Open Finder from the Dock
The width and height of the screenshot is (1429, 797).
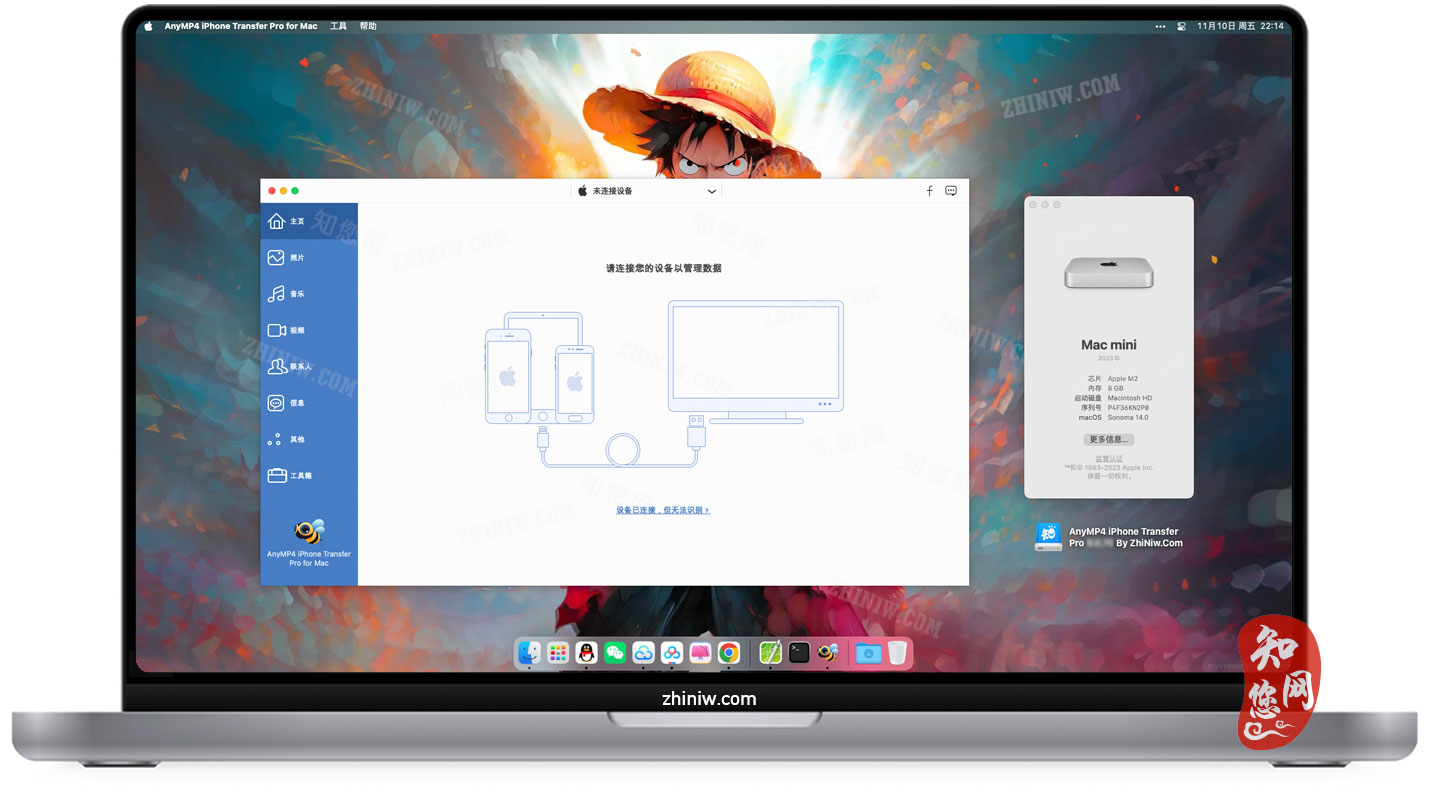pyautogui.click(x=529, y=653)
